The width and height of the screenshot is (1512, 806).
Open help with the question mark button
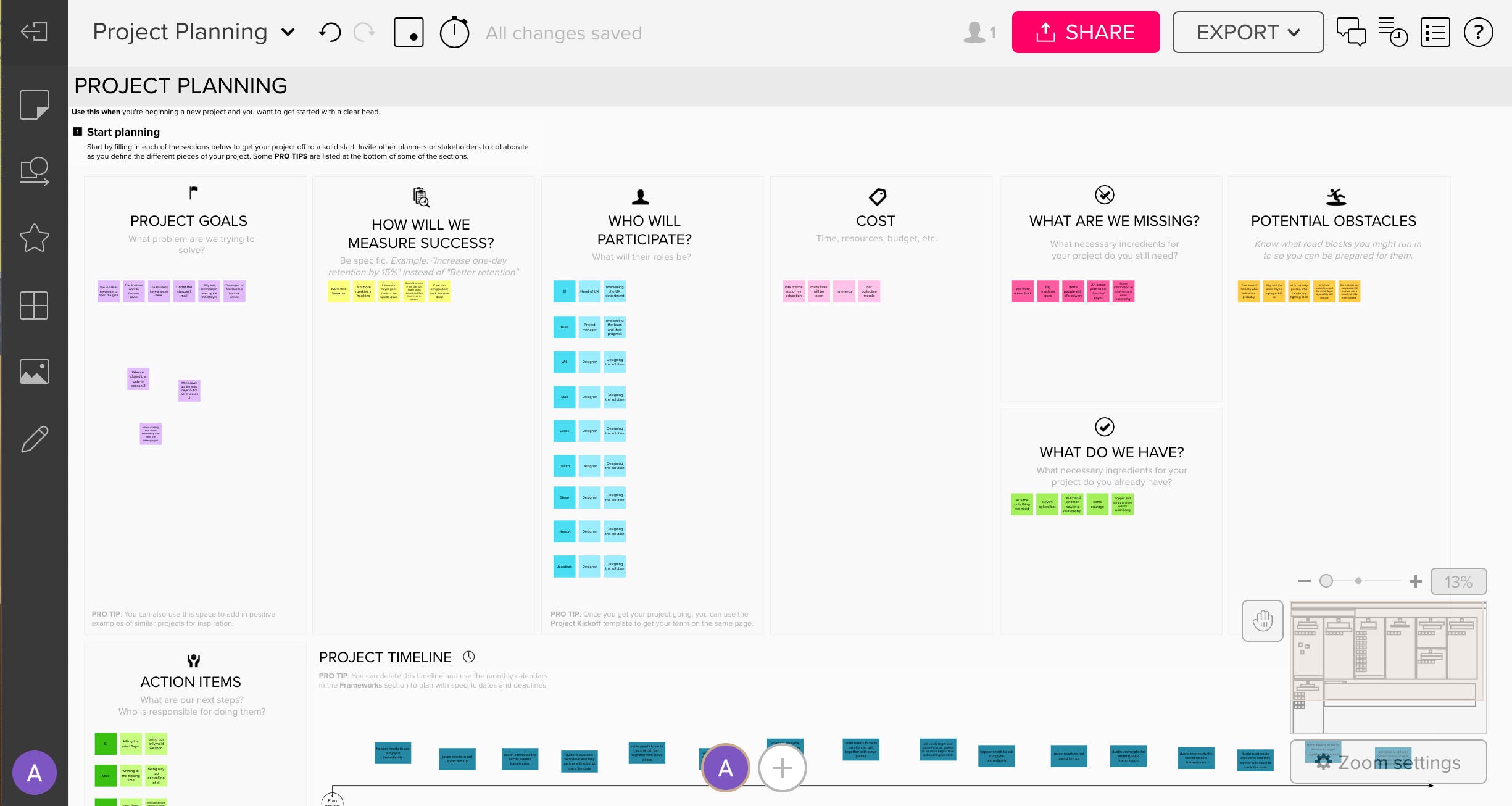click(1478, 33)
